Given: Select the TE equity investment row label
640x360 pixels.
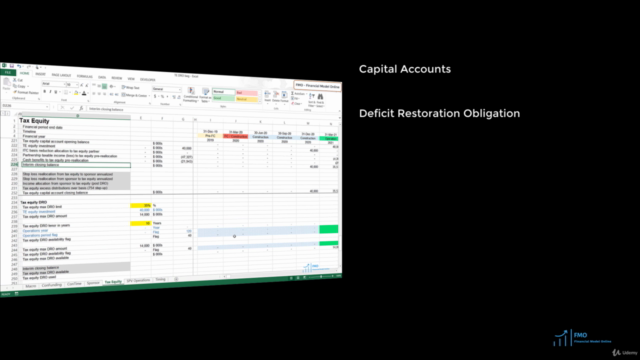Looking at the screenshot, I should [39, 146].
